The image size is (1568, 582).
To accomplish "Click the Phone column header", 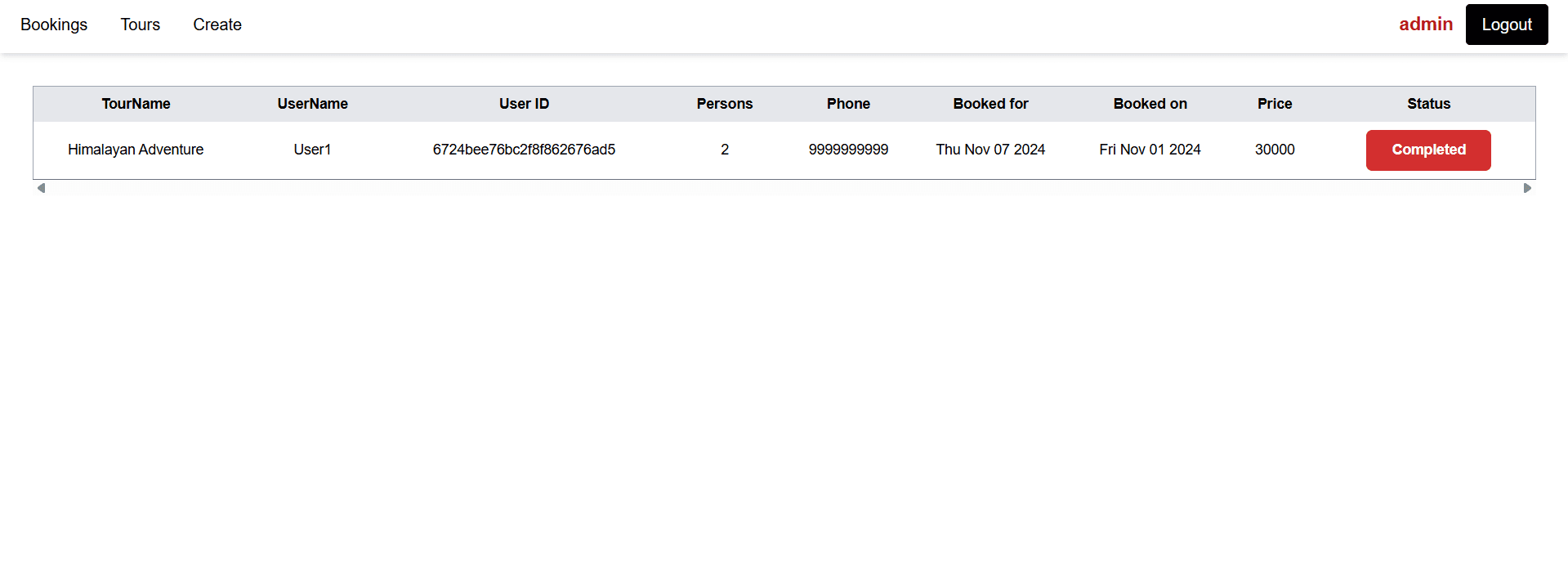I will point(848,104).
